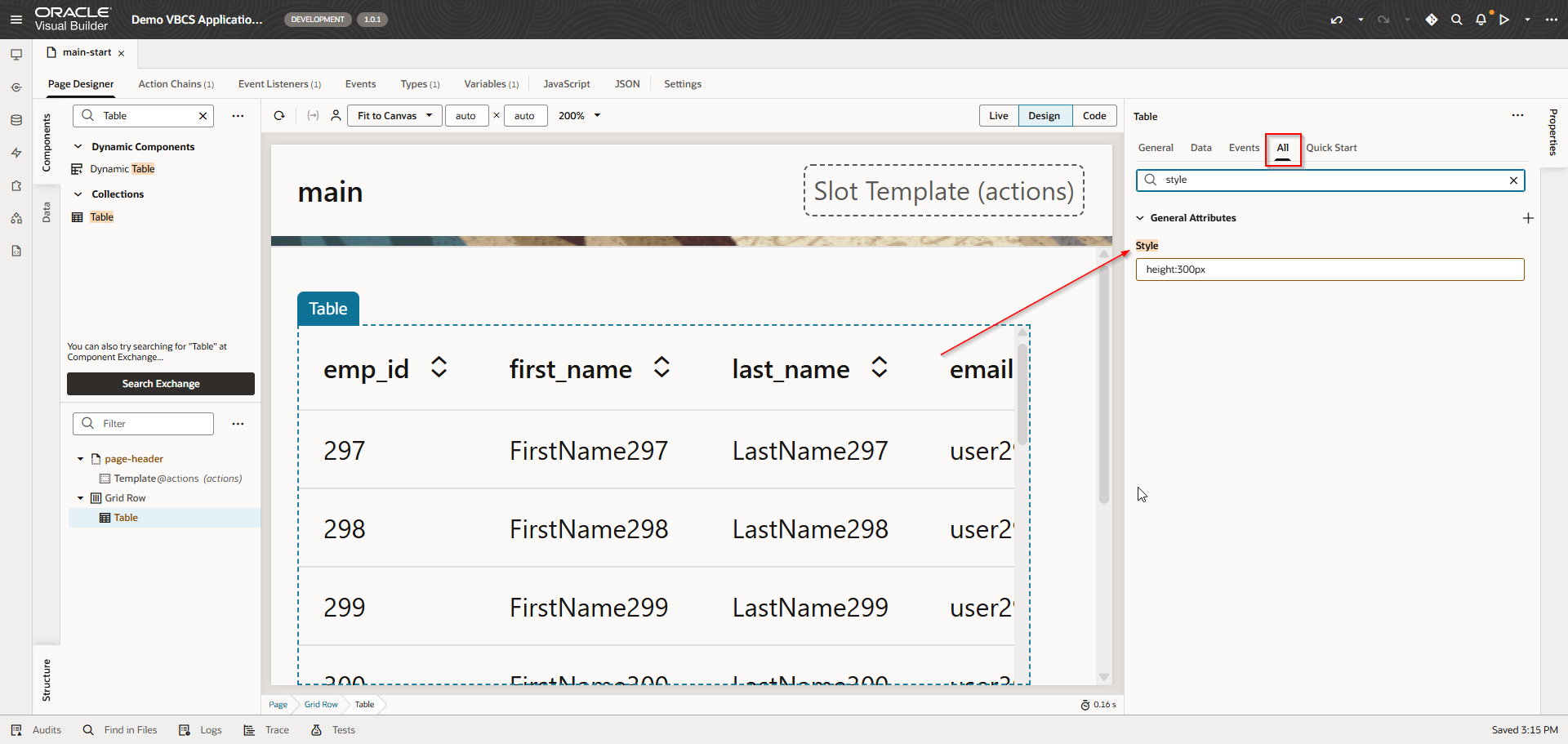
Task: Click the Search Exchange button
Action: pos(161,384)
